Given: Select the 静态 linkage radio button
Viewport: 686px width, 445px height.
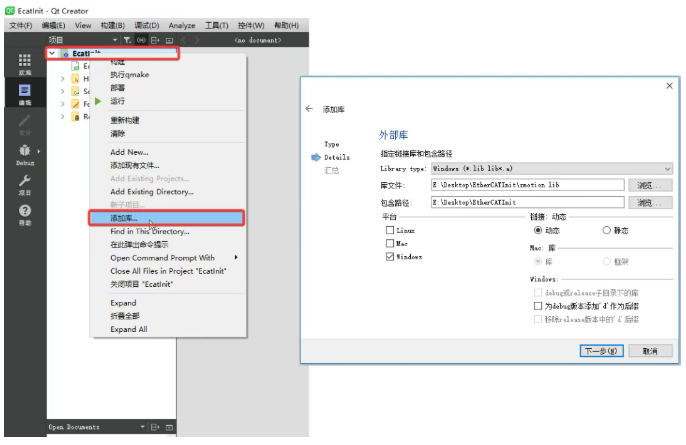Looking at the screenshot, I should 606,230.
